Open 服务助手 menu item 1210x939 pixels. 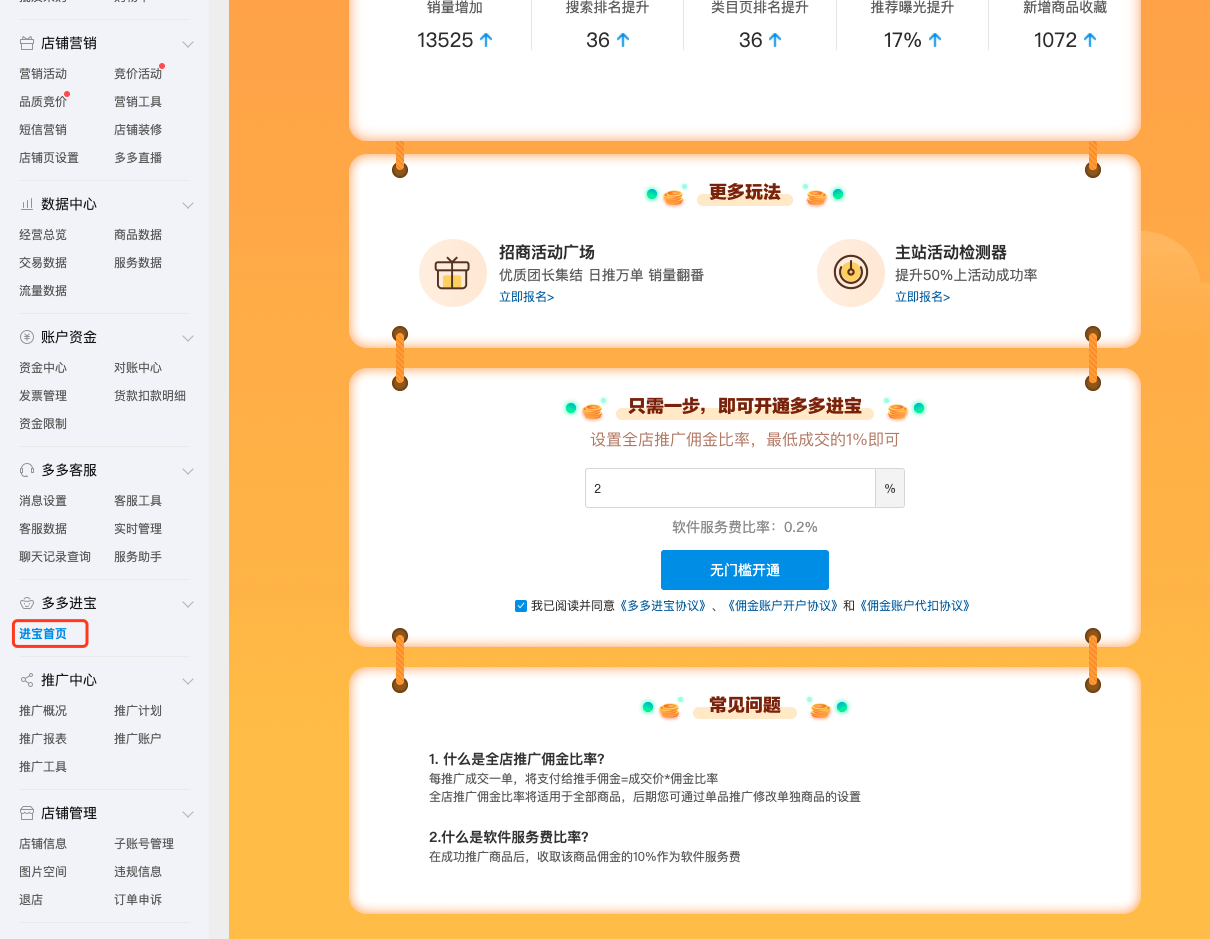click(138, 557)
